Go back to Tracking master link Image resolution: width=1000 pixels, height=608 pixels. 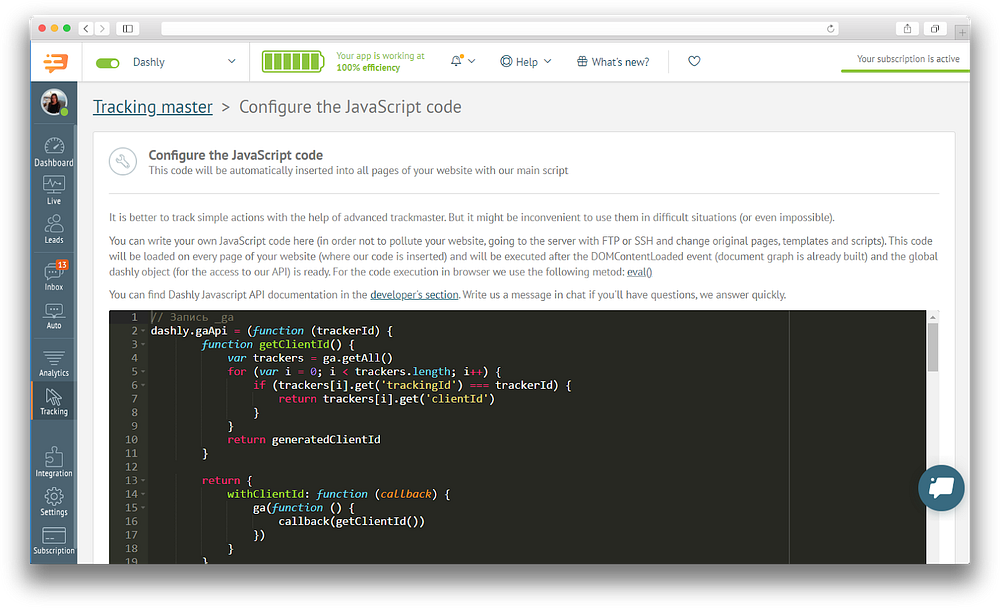152,107
